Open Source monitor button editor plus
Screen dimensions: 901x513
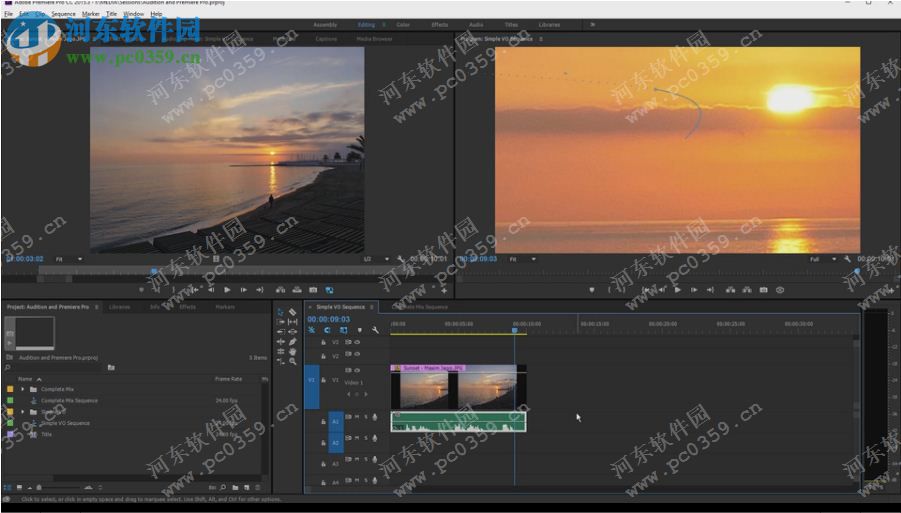[444, 291]
